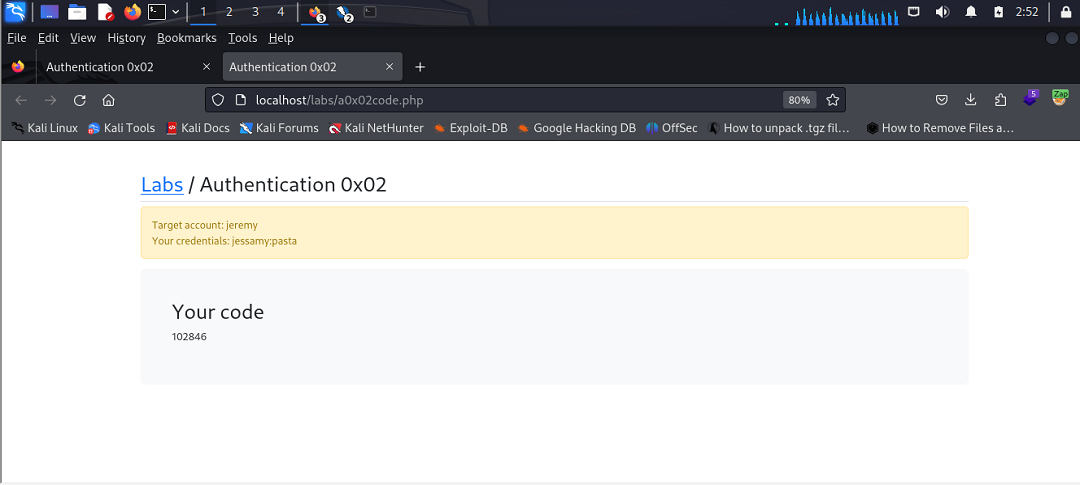This screenshot has width=1080, height=485.
Task: Close the first Authentication 0x02 tab
Action: (207, 67)
